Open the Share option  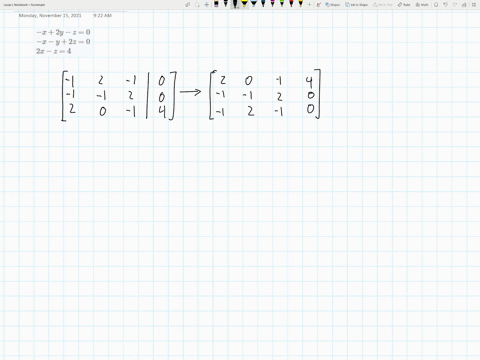click(464, 5)
